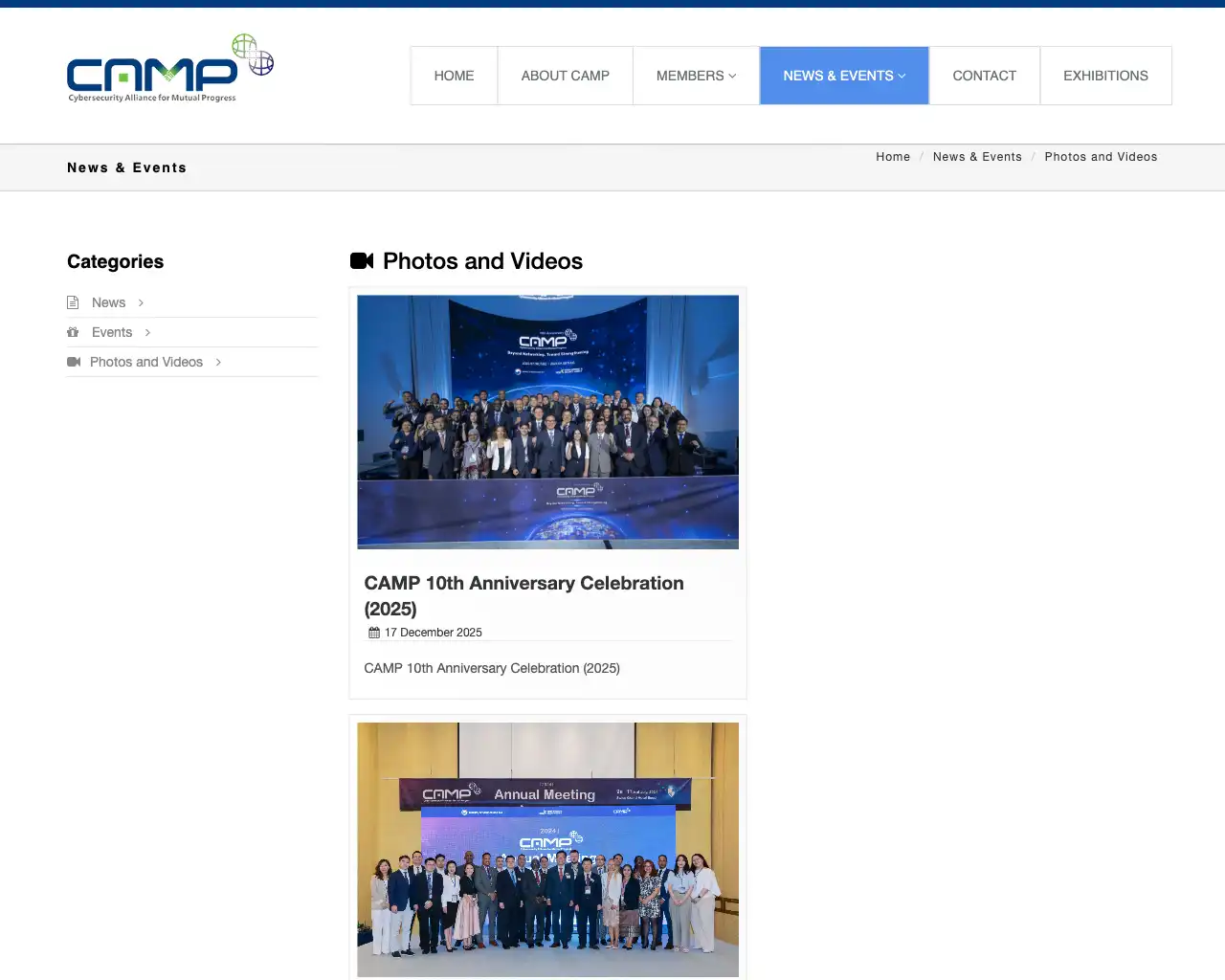Click the Events gift icon in Categories

(x=73, y=332)
